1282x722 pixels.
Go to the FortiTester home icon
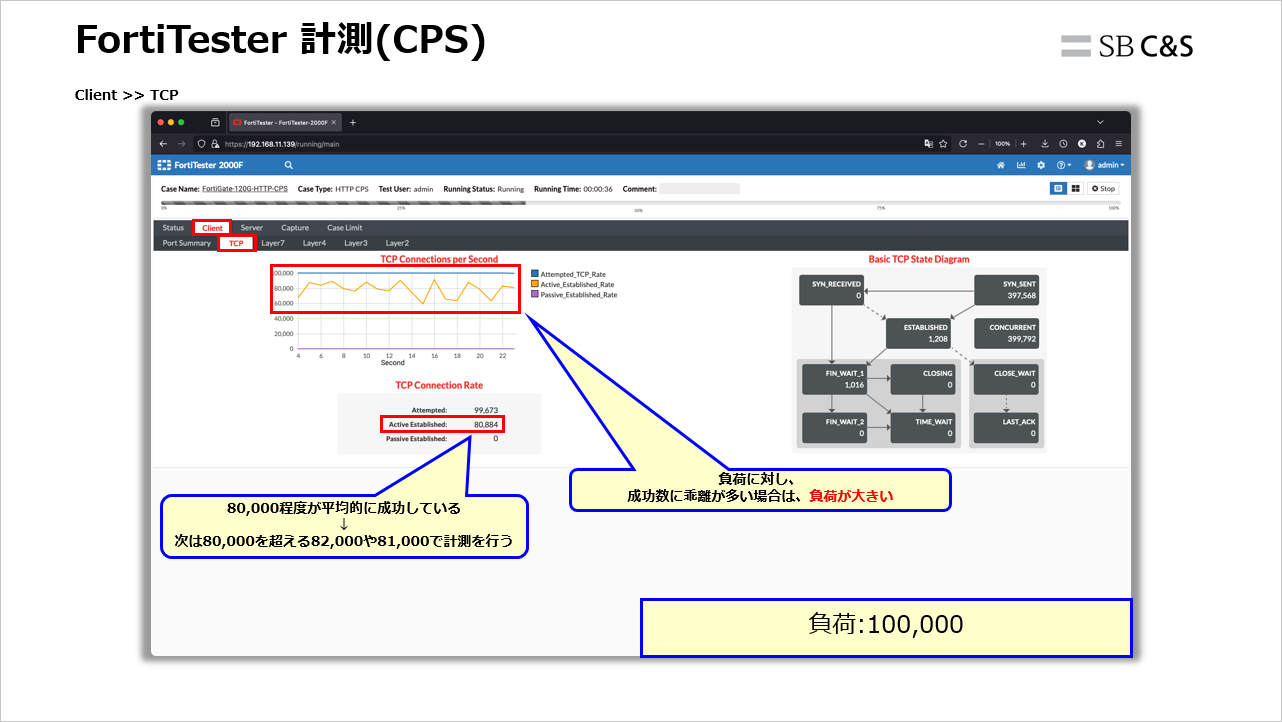(1001, 165)
